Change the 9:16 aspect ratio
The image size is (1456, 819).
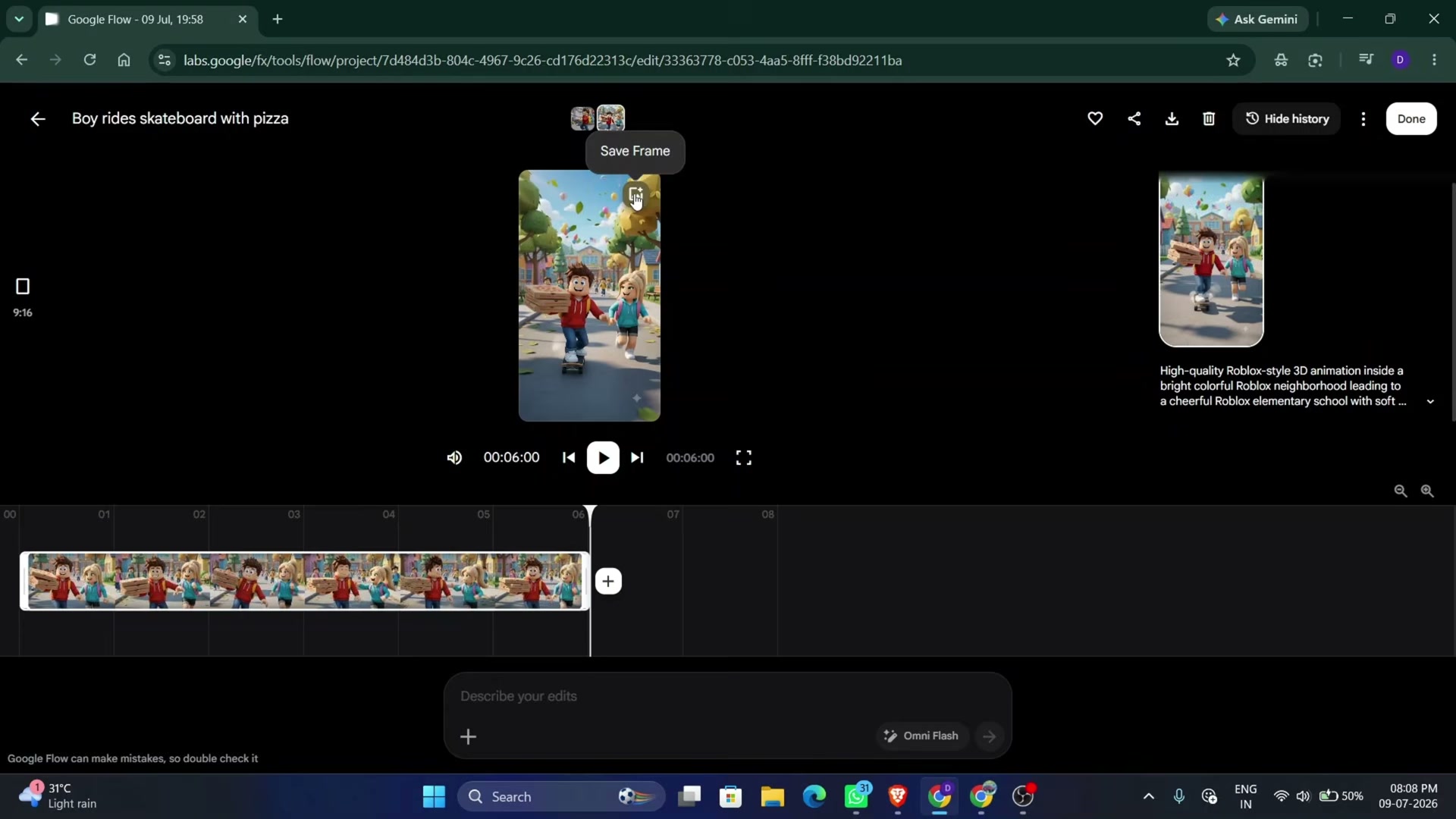click(x=23, y=297)
